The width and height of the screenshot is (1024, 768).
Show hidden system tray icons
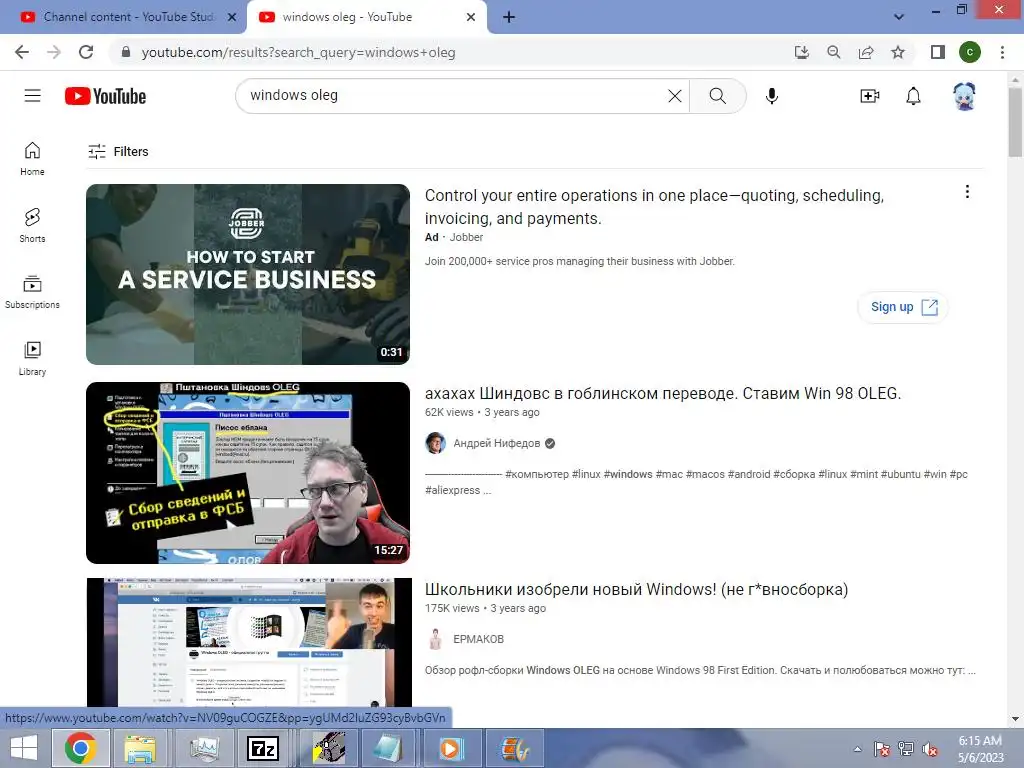pyautogui.click(x=857, y=749)
